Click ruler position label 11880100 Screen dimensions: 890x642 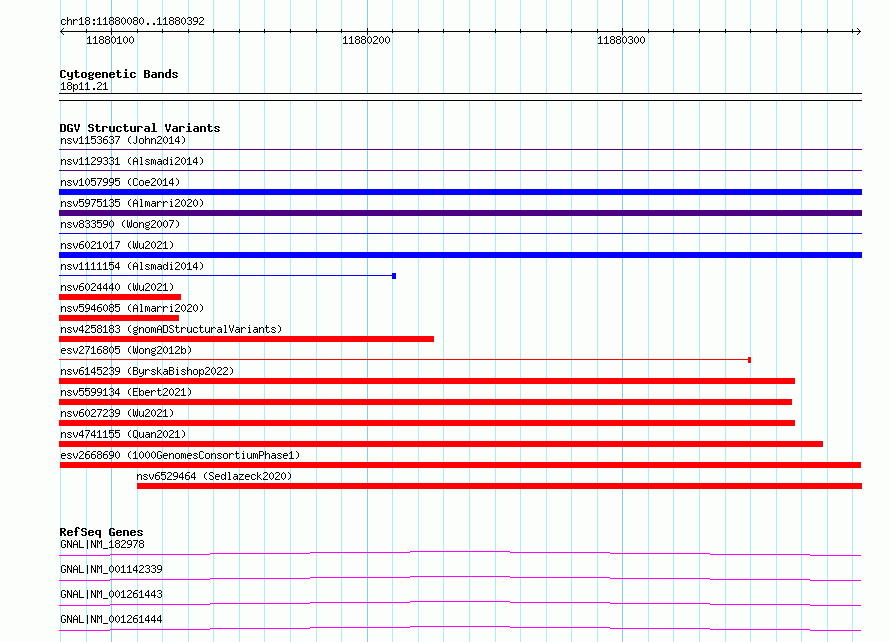(110, 40)
